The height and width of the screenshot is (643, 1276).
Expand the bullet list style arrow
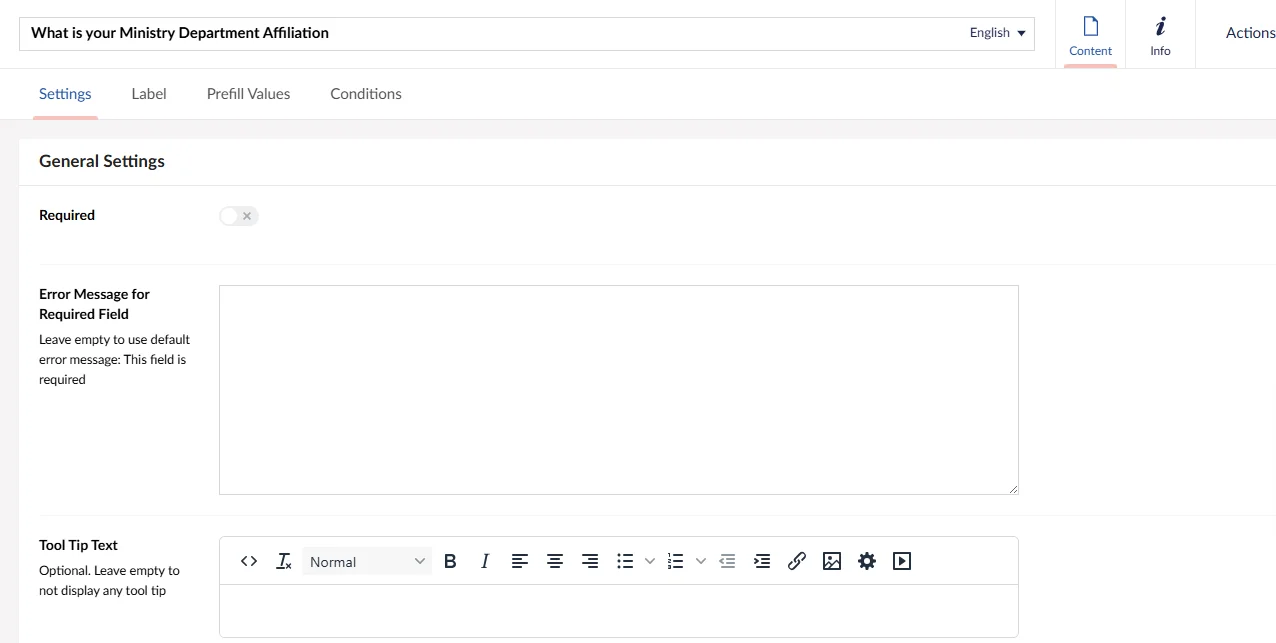650,561
